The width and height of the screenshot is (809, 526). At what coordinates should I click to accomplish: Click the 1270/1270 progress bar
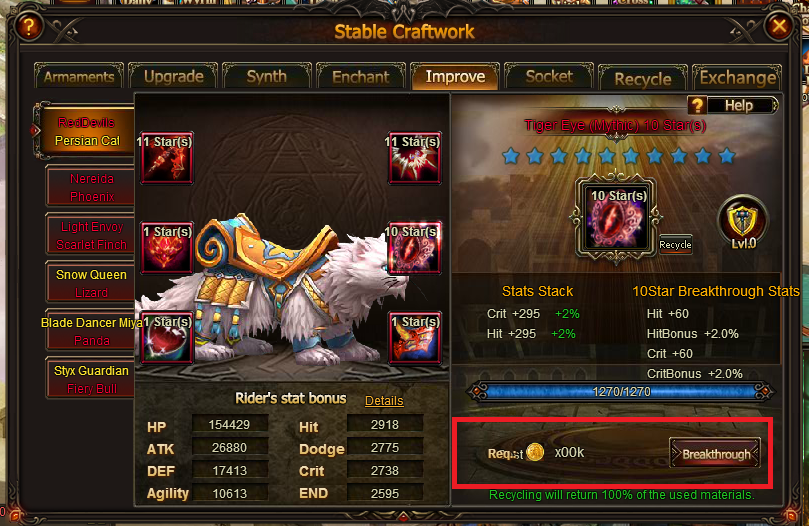click(x=621, y=392)
